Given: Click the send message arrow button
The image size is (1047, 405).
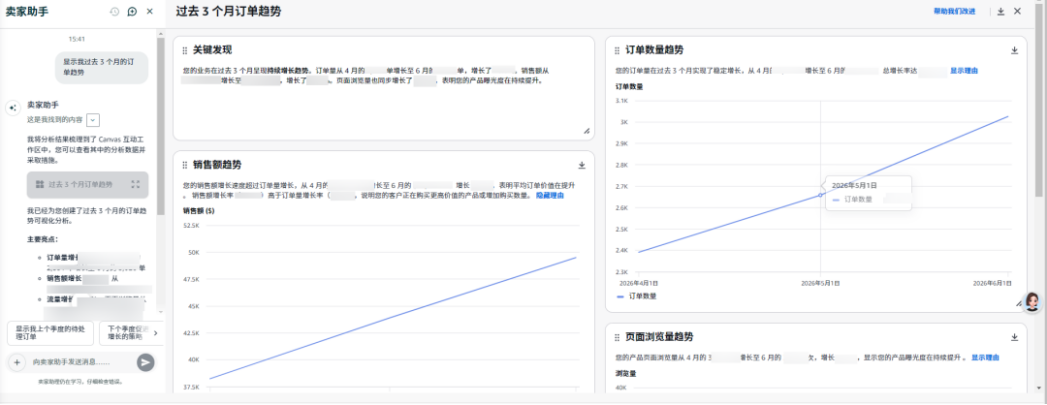Looking at the screenshot, I should tap(146, 362).
